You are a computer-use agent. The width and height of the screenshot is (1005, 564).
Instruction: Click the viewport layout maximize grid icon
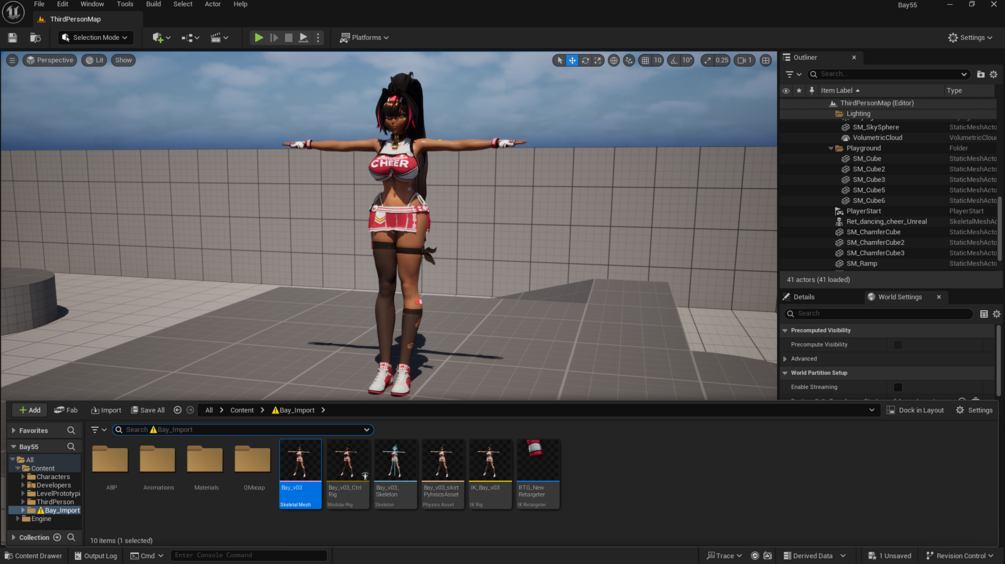pos(766,60)
